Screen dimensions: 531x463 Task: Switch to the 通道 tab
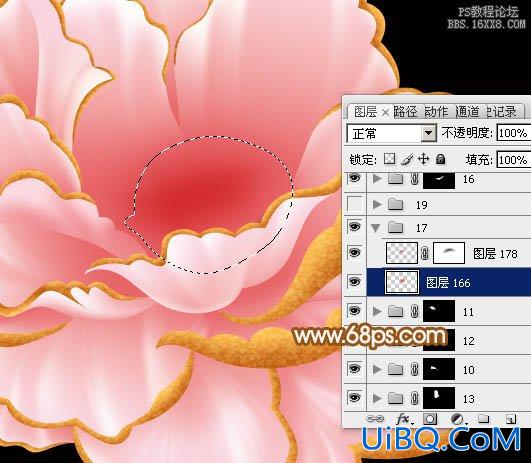[467, 112]
